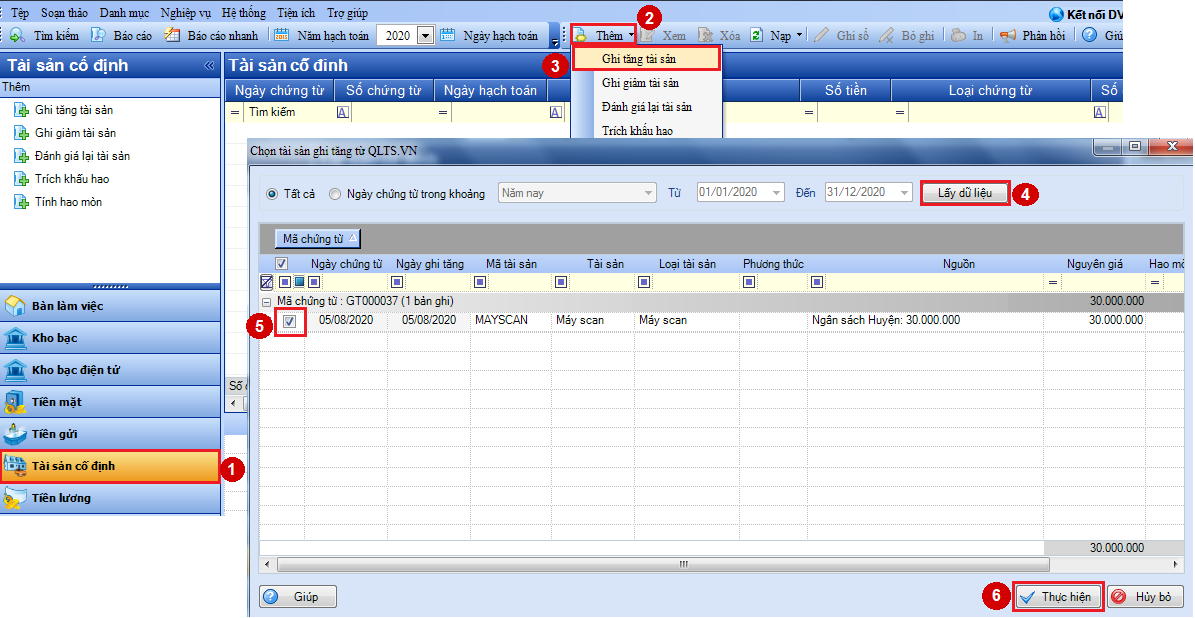Click the Xóa toolbar item
The width and height of the screenshot is (1195, 618).
[719, 35]
